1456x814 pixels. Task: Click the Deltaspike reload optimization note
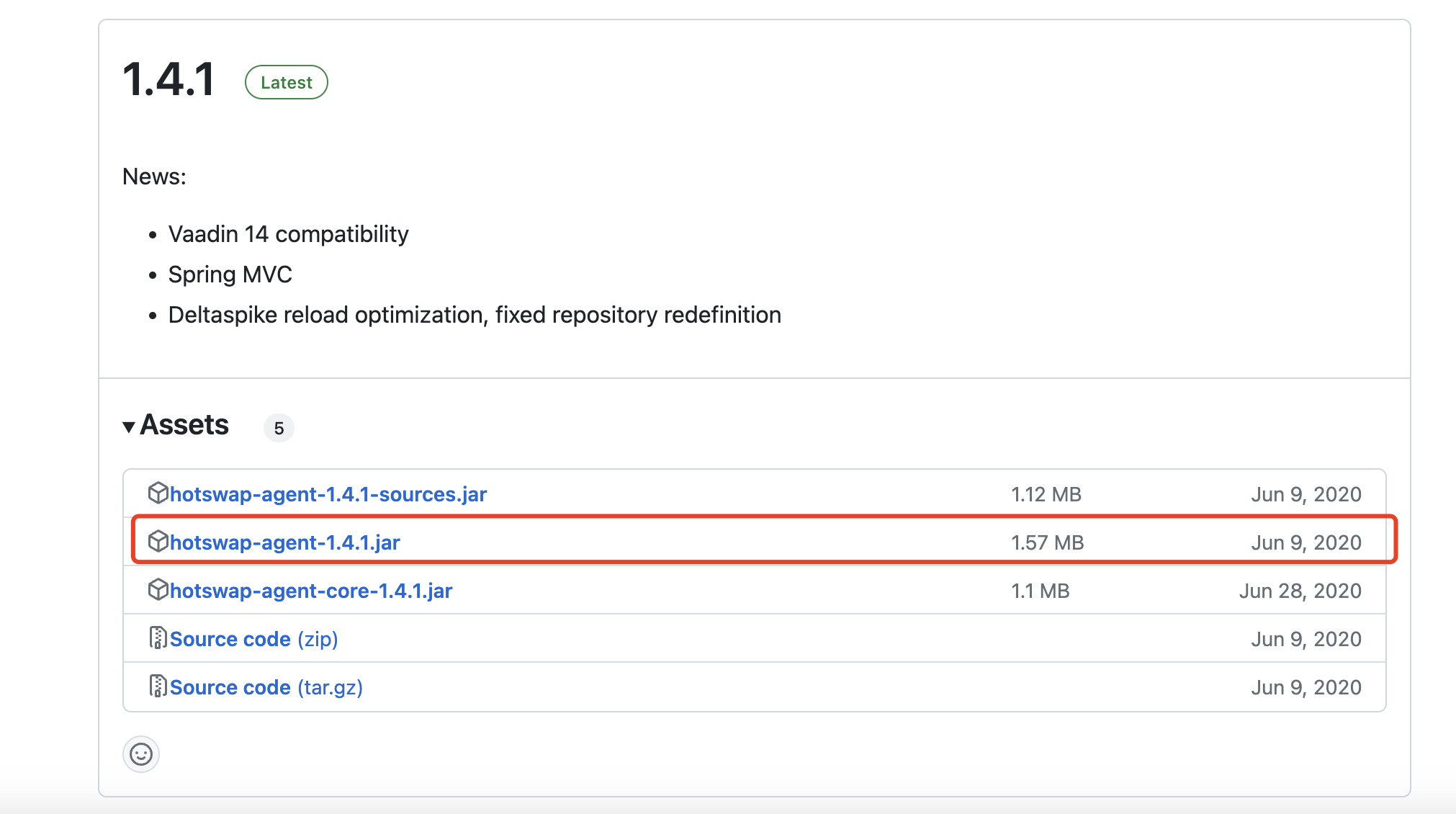click(475, 315)
